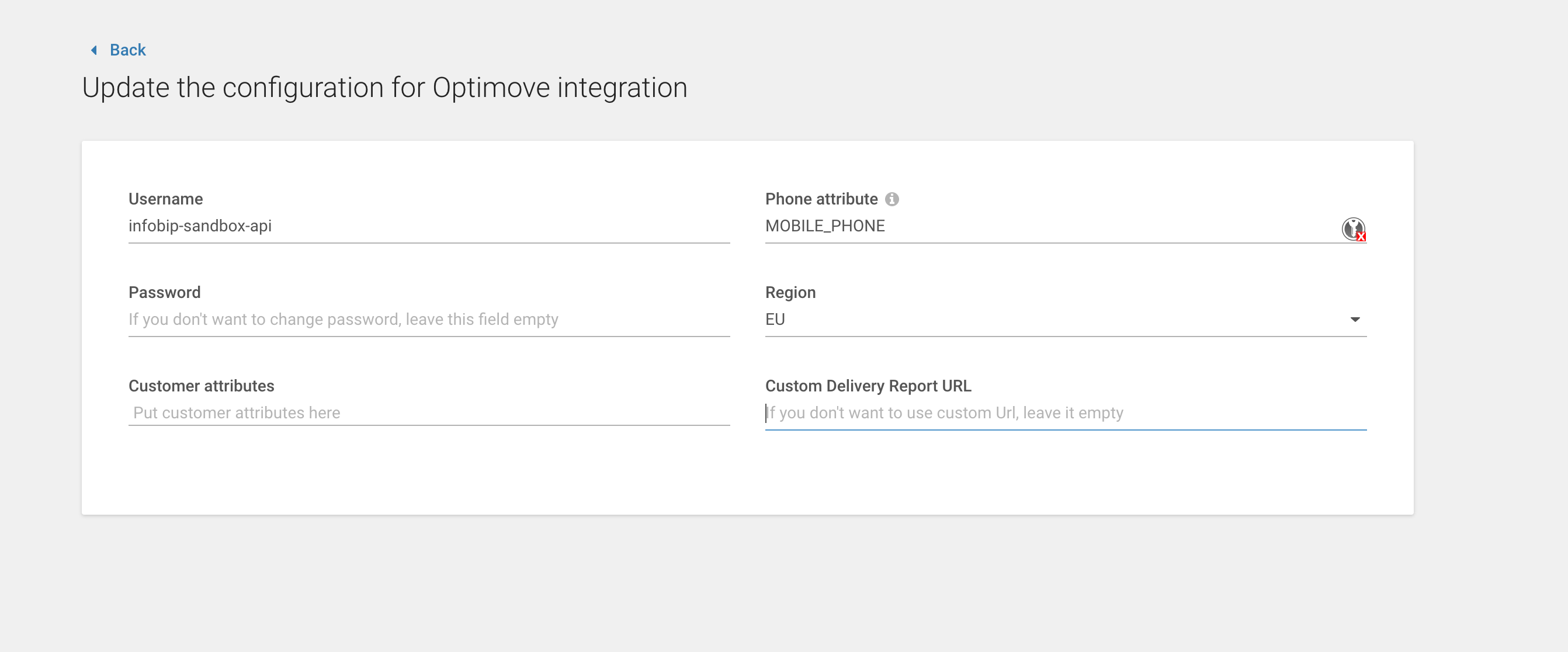This screenshot has width=1568, height=652.
Task: Open the Phone attribute info tooltip icon
Action: [x=891, y=199]
